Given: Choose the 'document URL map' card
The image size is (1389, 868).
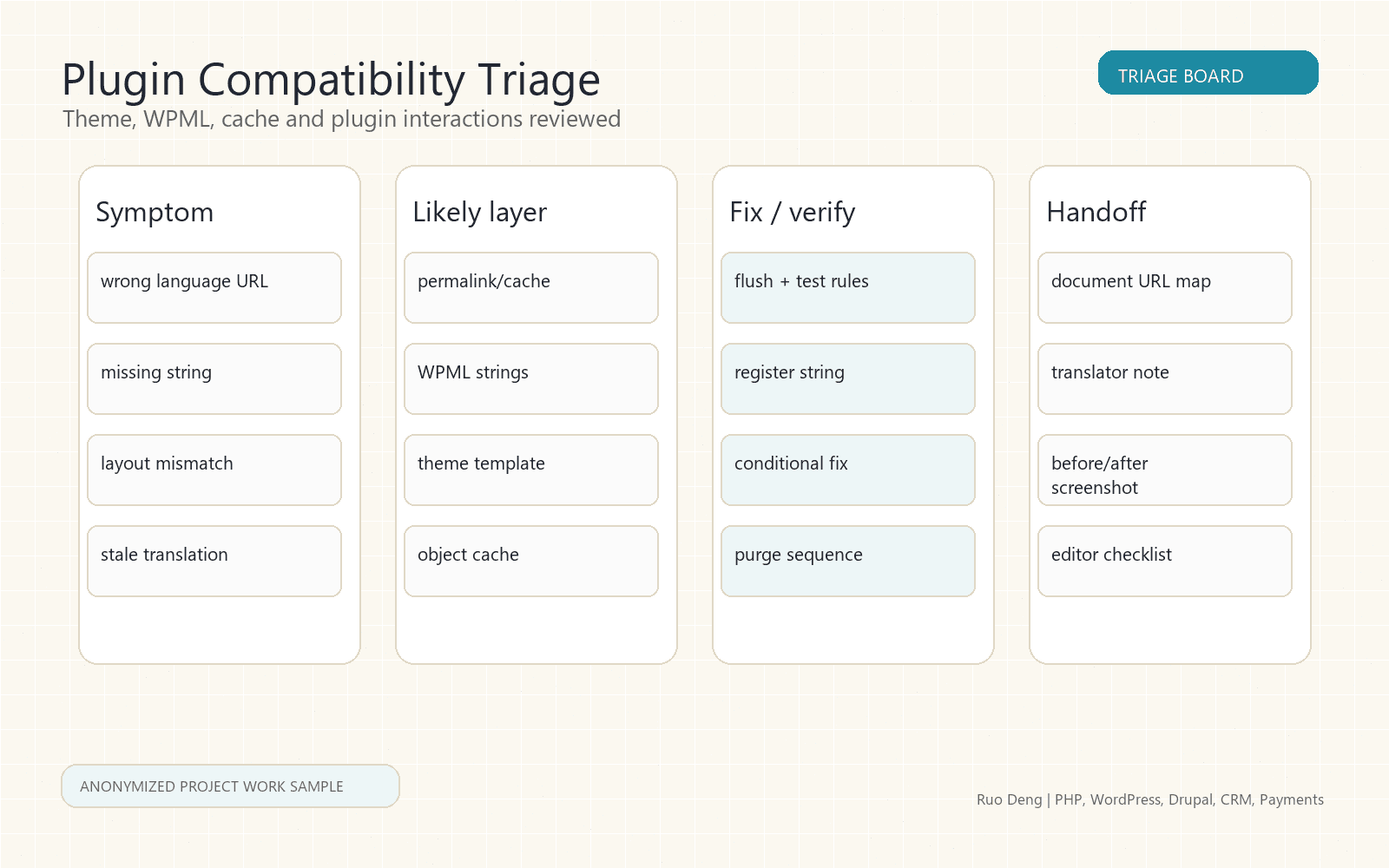Looking at the screenshot, I should coord(1165,288).
